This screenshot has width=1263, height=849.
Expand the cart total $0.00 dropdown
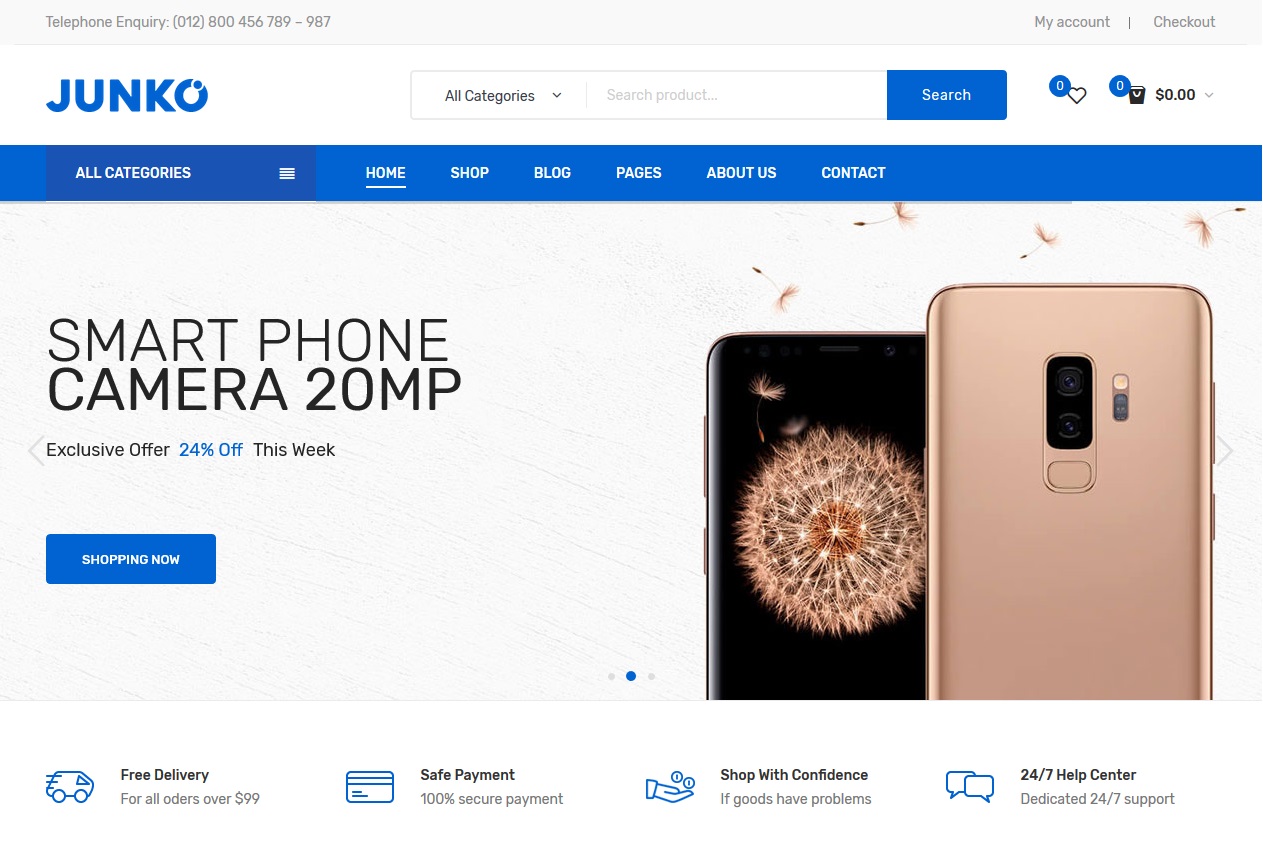coord(1184,95)
